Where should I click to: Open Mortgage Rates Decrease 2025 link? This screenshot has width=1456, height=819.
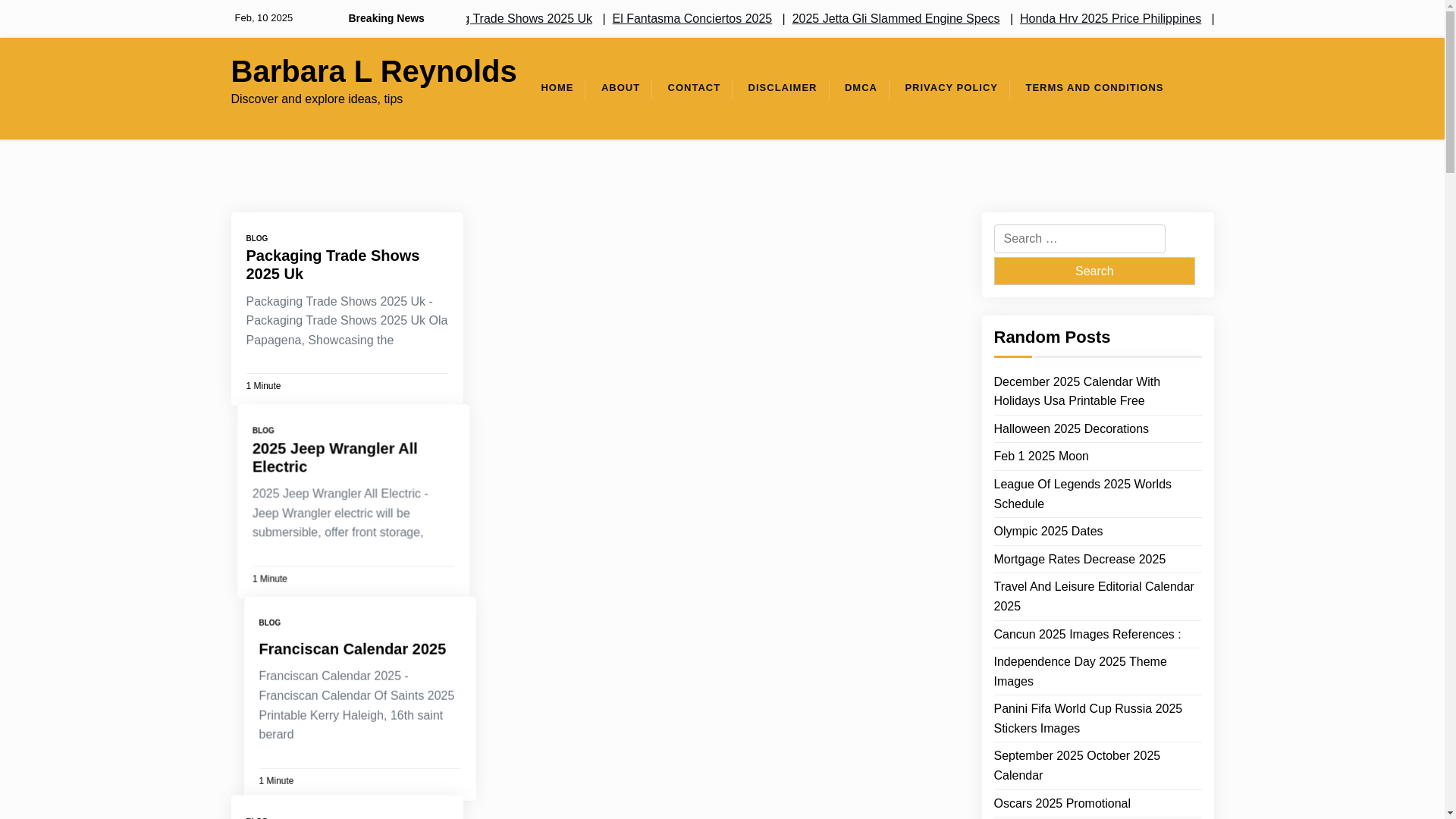coord(1079,560)
